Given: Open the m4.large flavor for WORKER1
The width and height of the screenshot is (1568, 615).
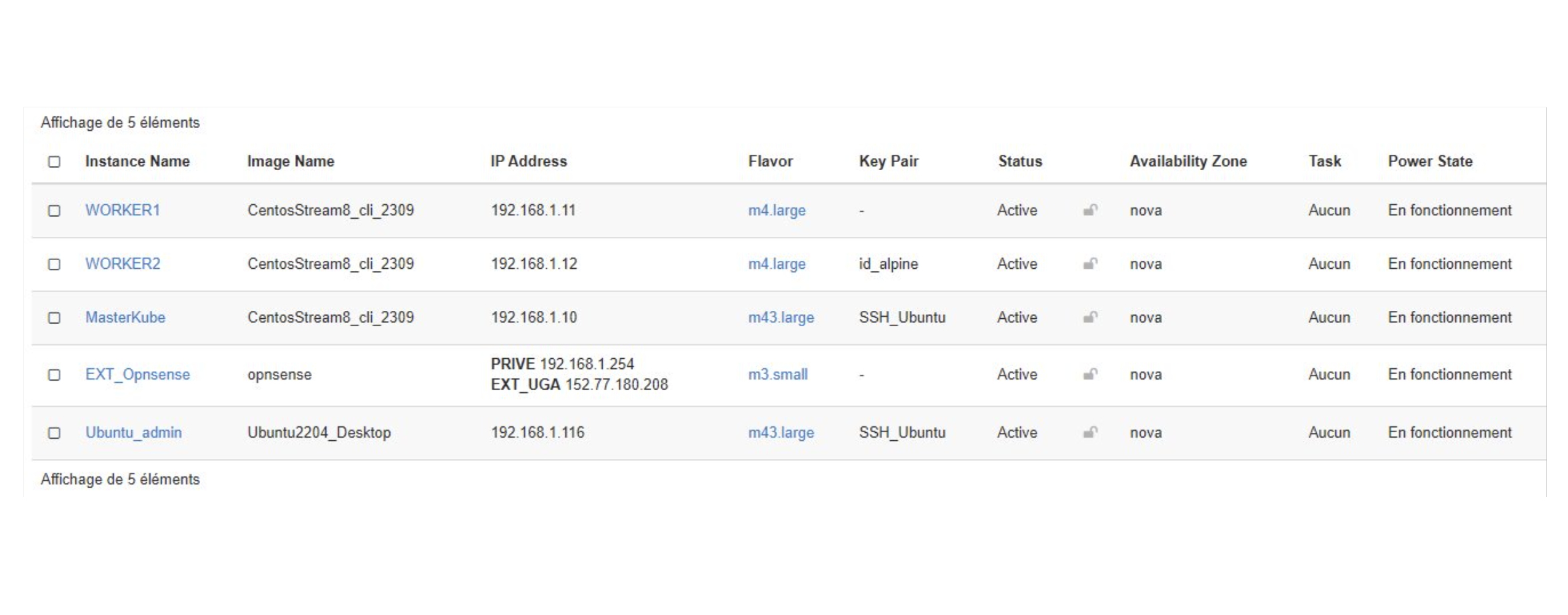Looking at the screenshot, I should click(775, 210).
